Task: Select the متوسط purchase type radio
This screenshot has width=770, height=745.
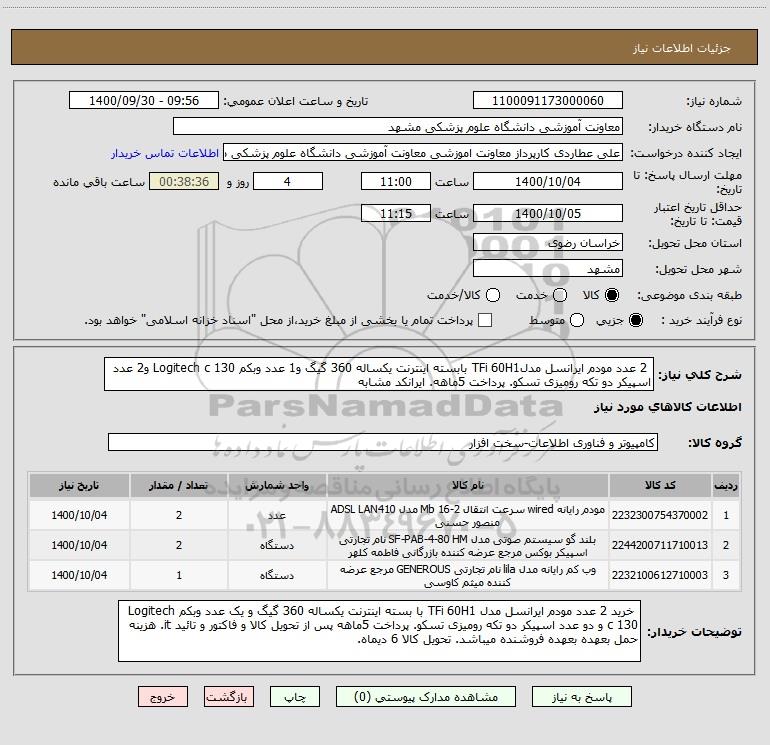Action: tap(577, 320)
